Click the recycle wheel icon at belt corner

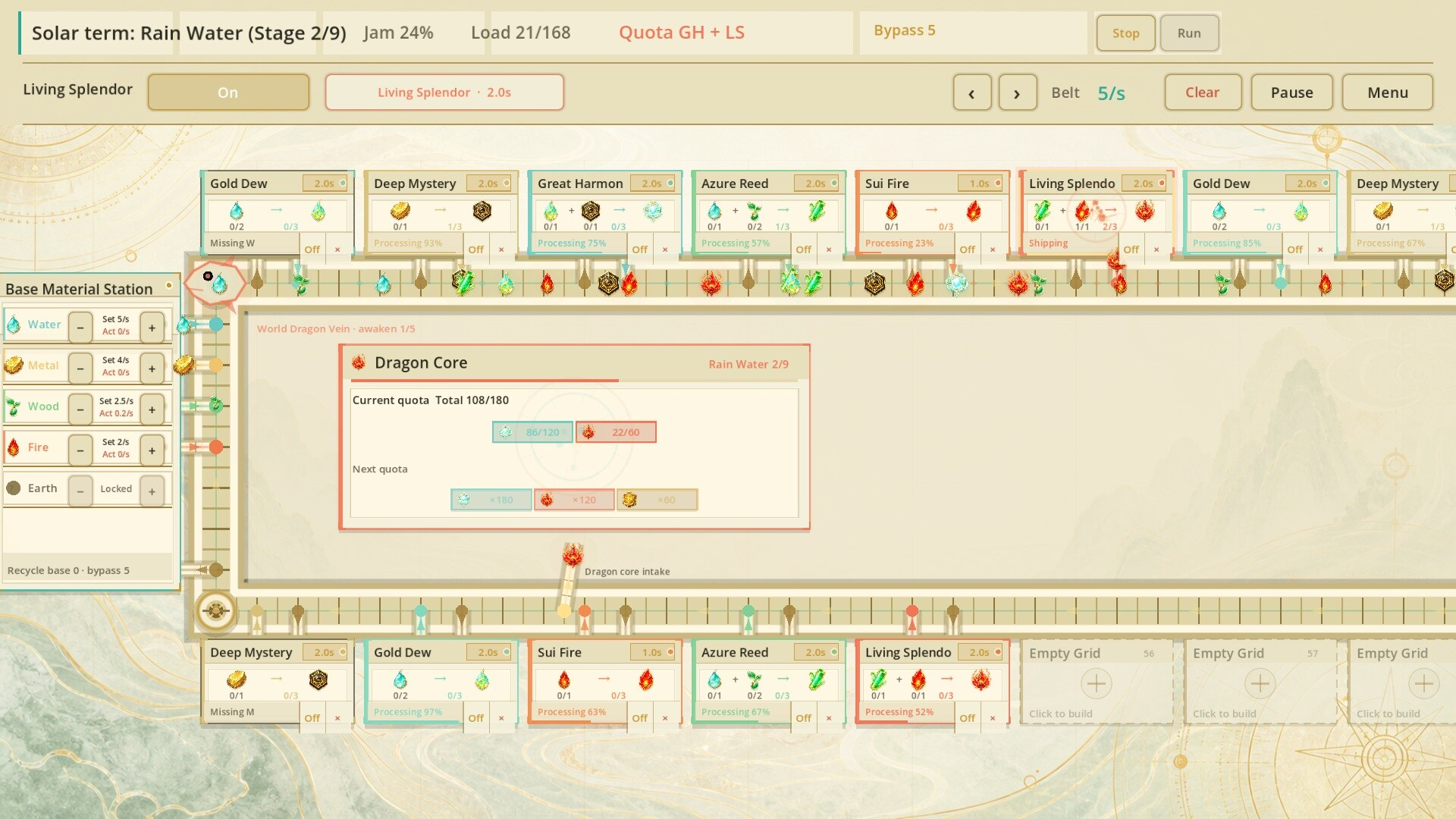pos(215,610)
